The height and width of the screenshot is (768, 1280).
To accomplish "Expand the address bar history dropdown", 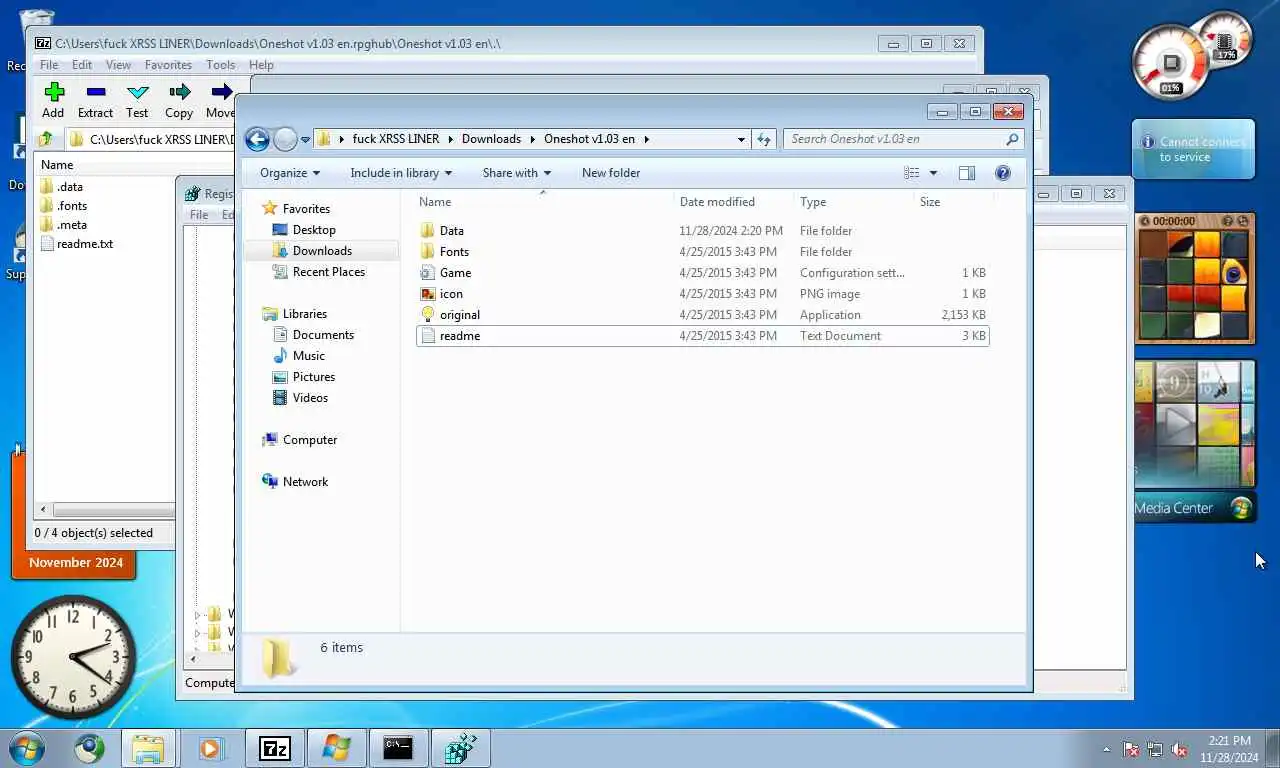I will (741, 139).
